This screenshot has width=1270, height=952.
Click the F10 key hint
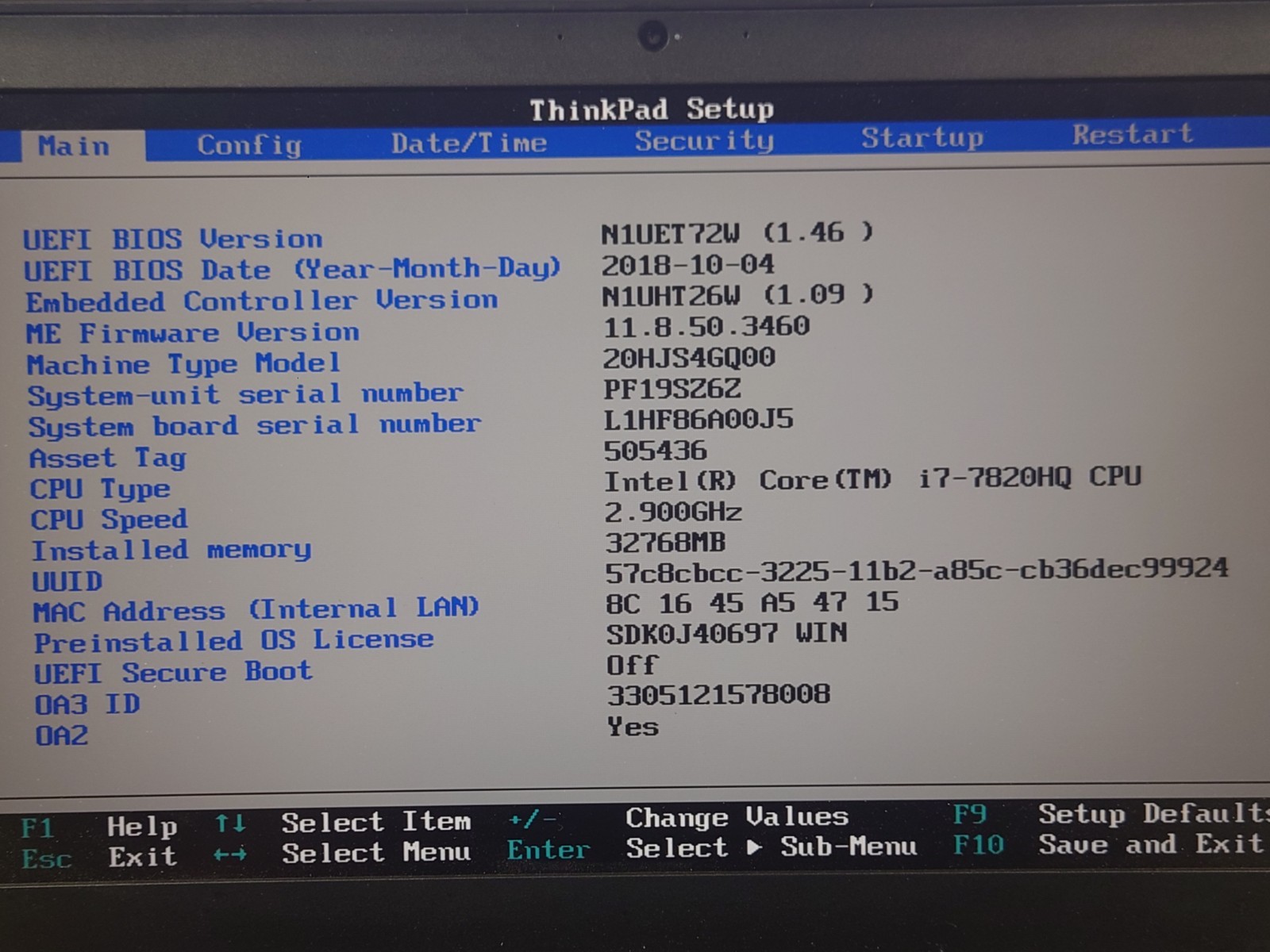click(979, 845)
